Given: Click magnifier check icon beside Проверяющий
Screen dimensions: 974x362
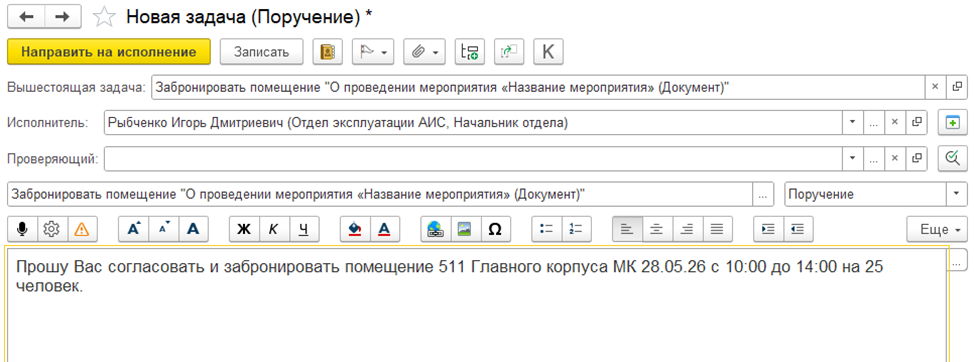Looking at the screenshot, I should [x=952, y=158].
